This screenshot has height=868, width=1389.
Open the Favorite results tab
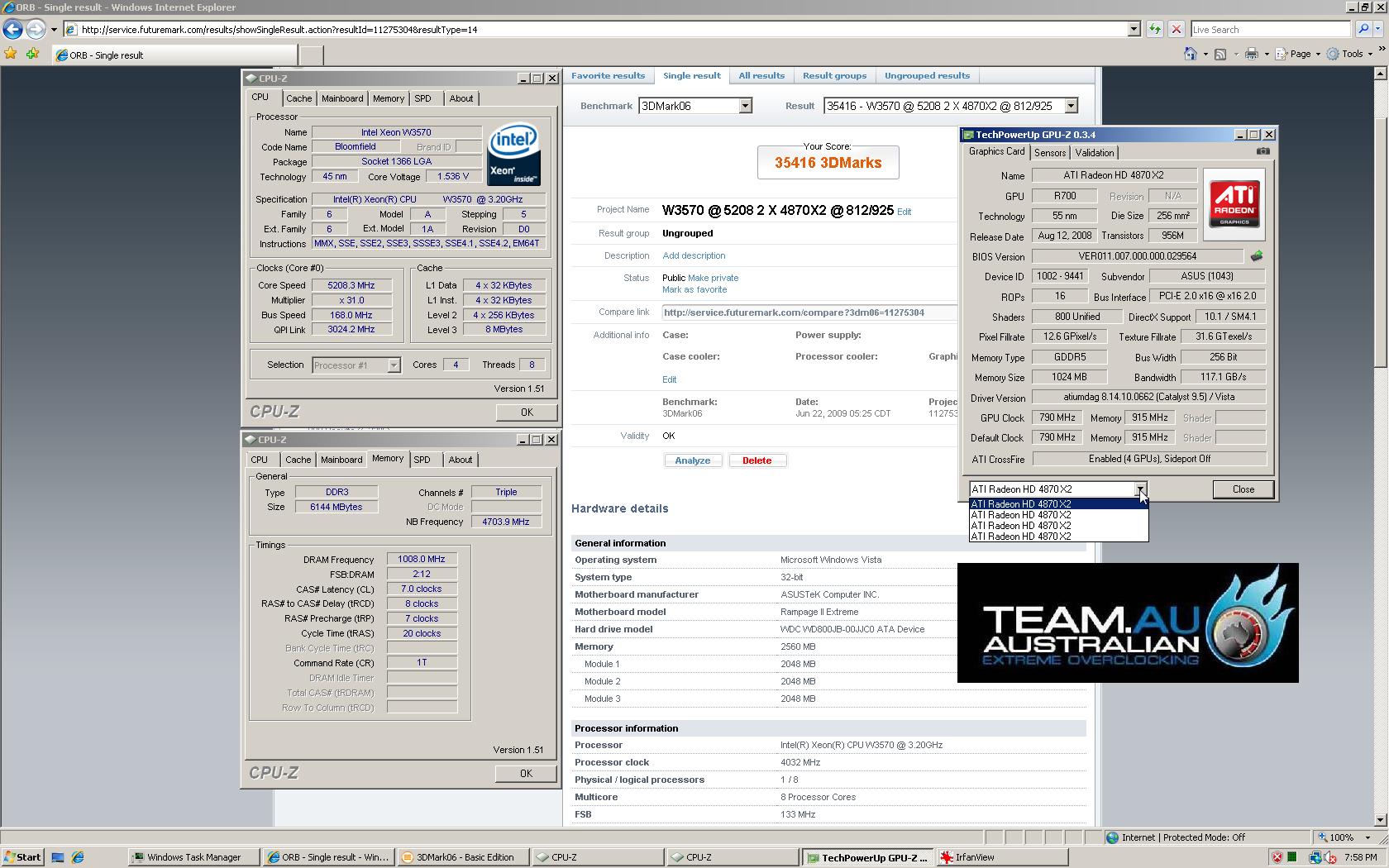(x=608, y=75)
